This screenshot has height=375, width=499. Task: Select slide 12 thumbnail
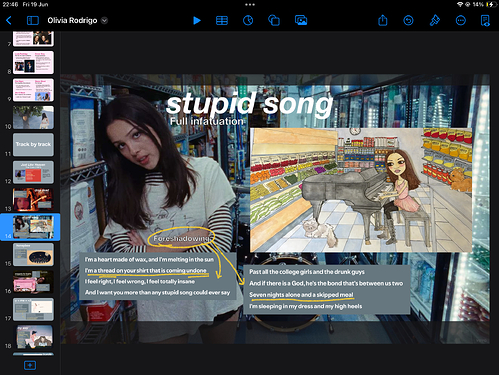click(33, 172)
